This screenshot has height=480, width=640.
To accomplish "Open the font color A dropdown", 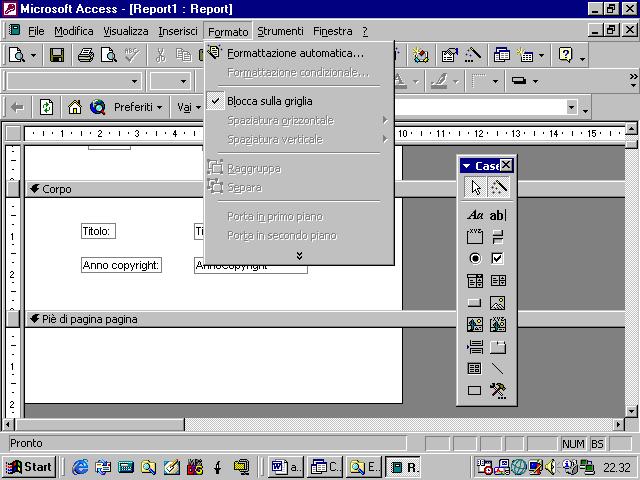I will pos(416,81).
